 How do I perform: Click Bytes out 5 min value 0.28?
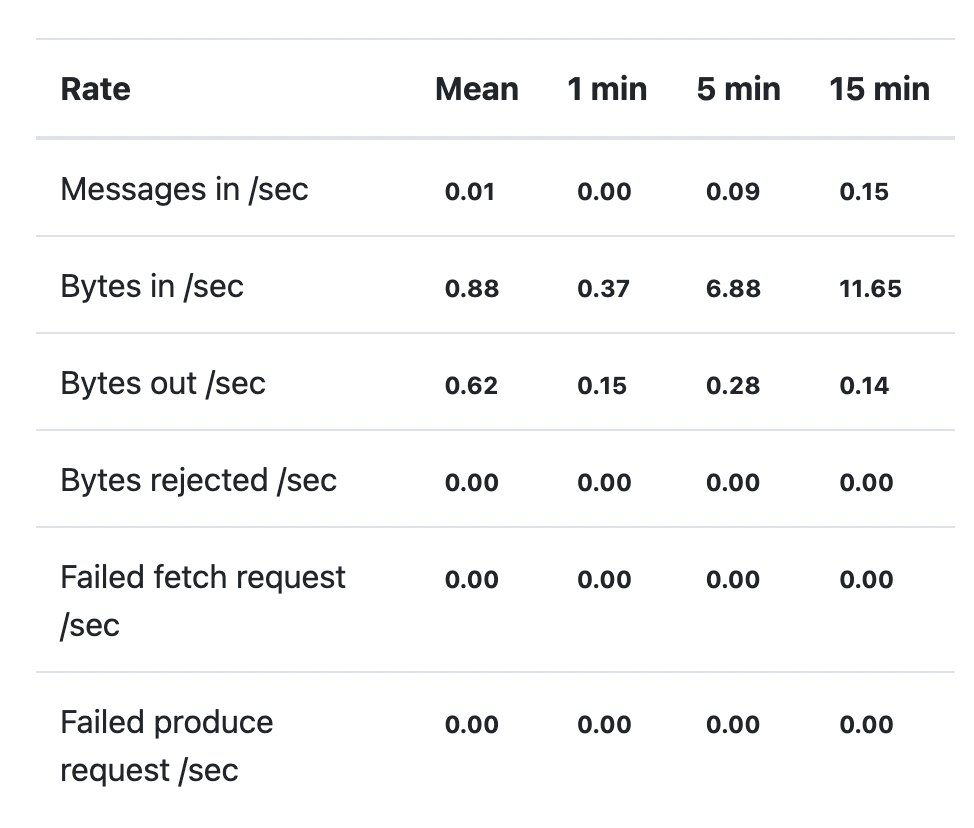click(733, 386)
